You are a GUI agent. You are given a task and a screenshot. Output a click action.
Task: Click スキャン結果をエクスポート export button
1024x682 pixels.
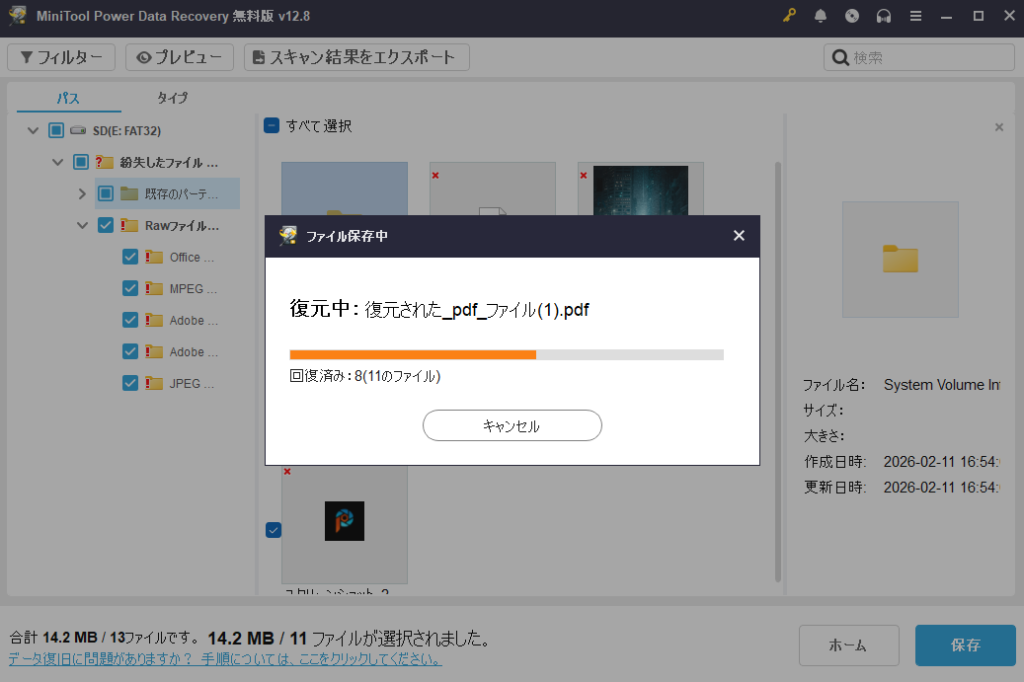click(356, 58)
